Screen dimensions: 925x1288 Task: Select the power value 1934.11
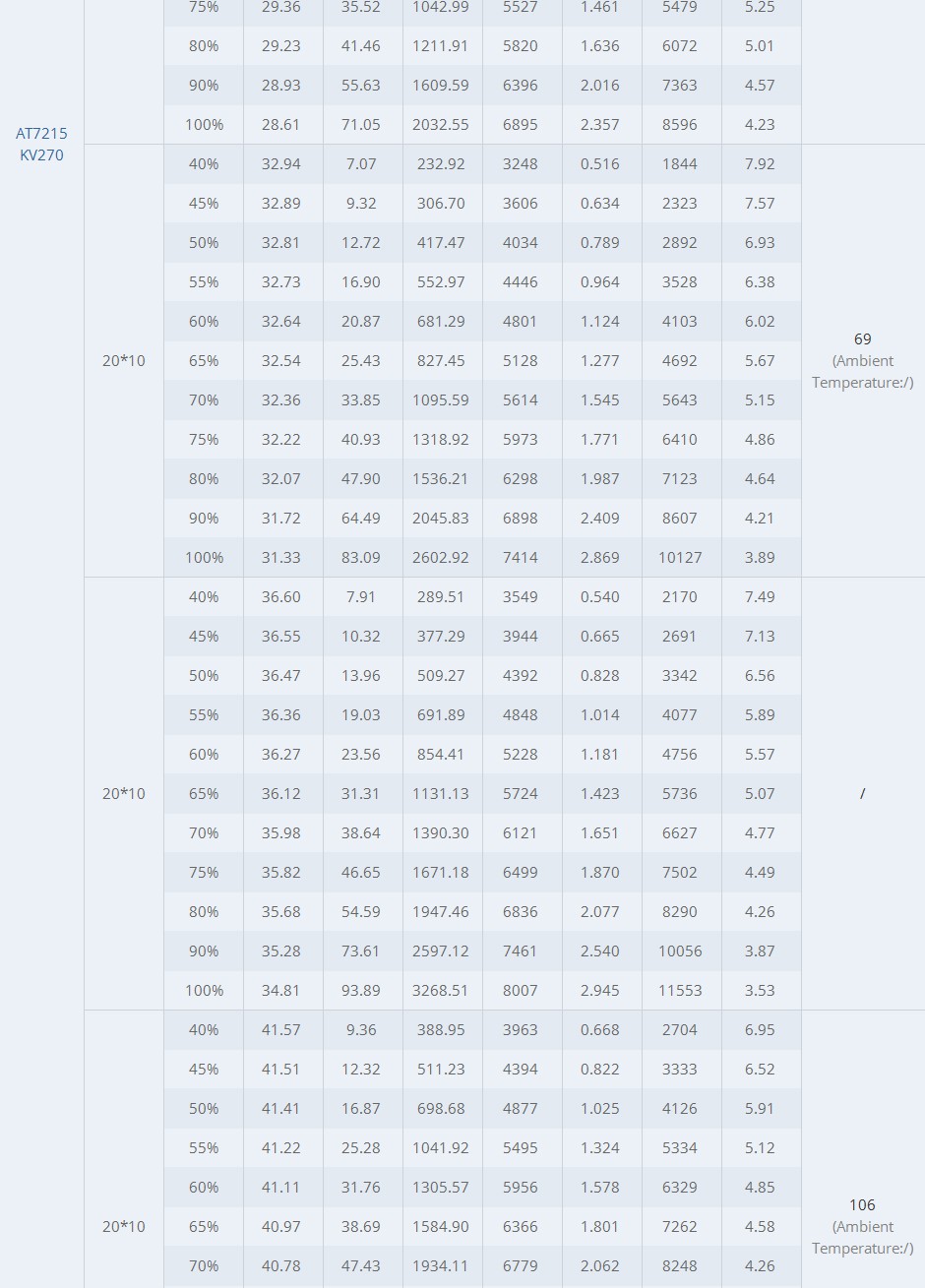441,1265
